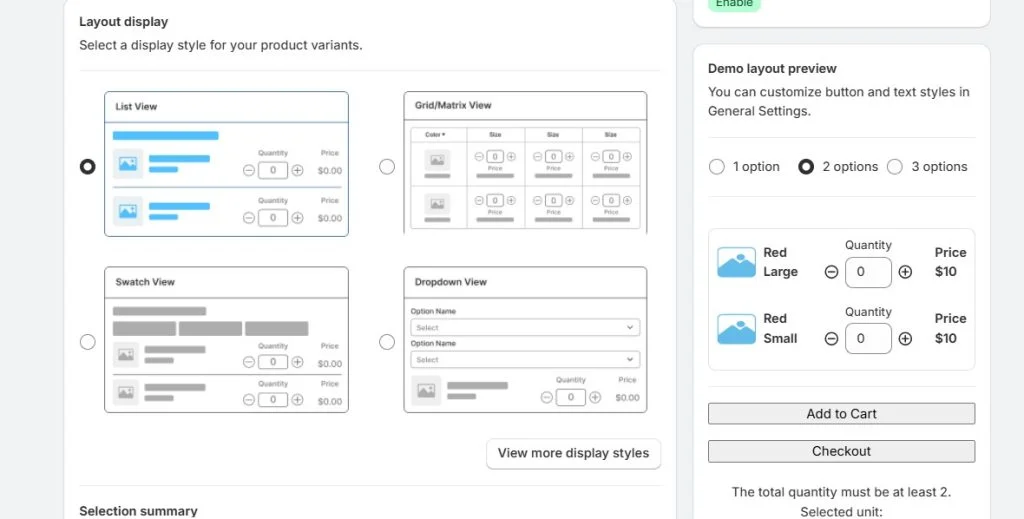
Task: Click the List View layout card
Action: (x=226, y=164)
